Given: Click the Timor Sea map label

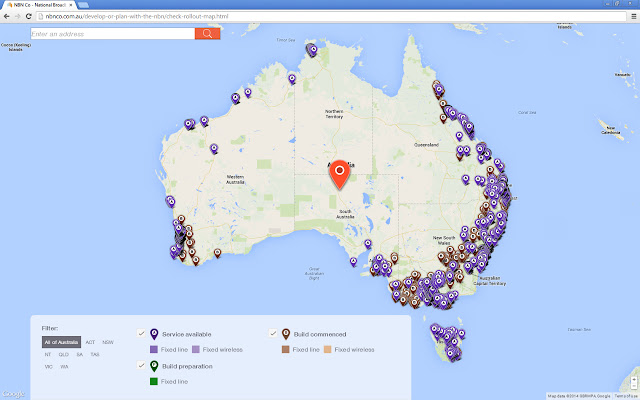Looking at the screenshot, I should [x=286, y=40].
